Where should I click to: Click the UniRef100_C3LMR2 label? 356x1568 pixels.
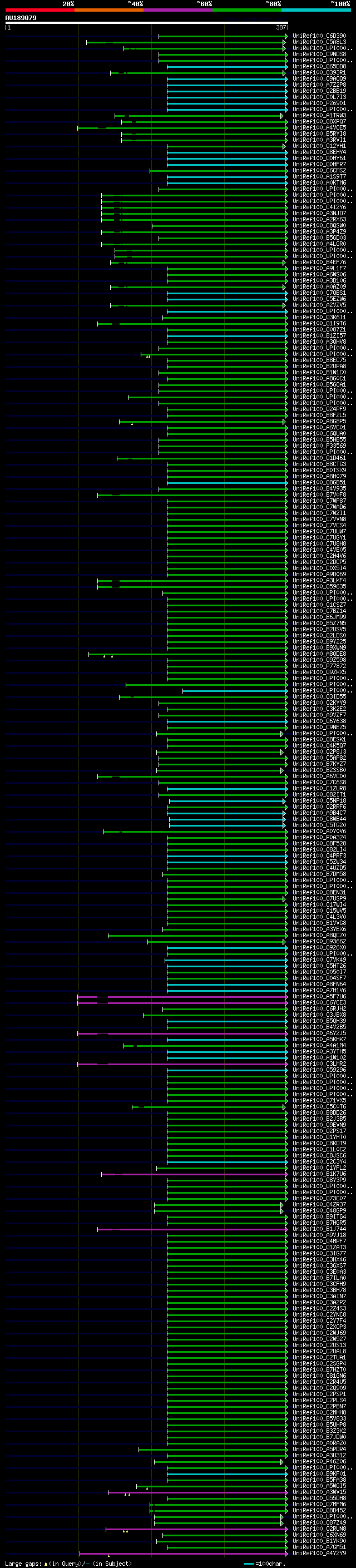click(x=319, y=1064)
